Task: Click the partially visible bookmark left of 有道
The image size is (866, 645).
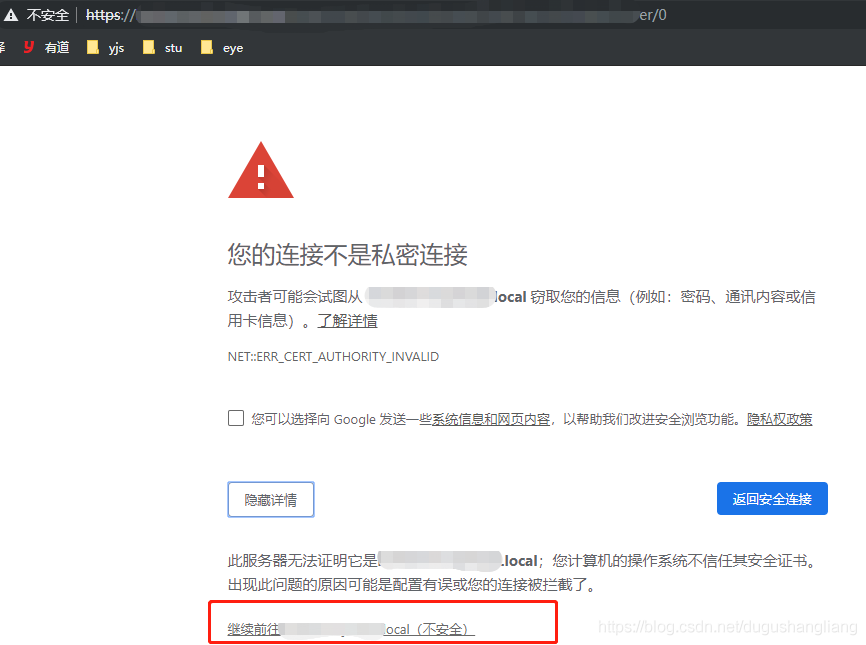Action: click(3, 47)
